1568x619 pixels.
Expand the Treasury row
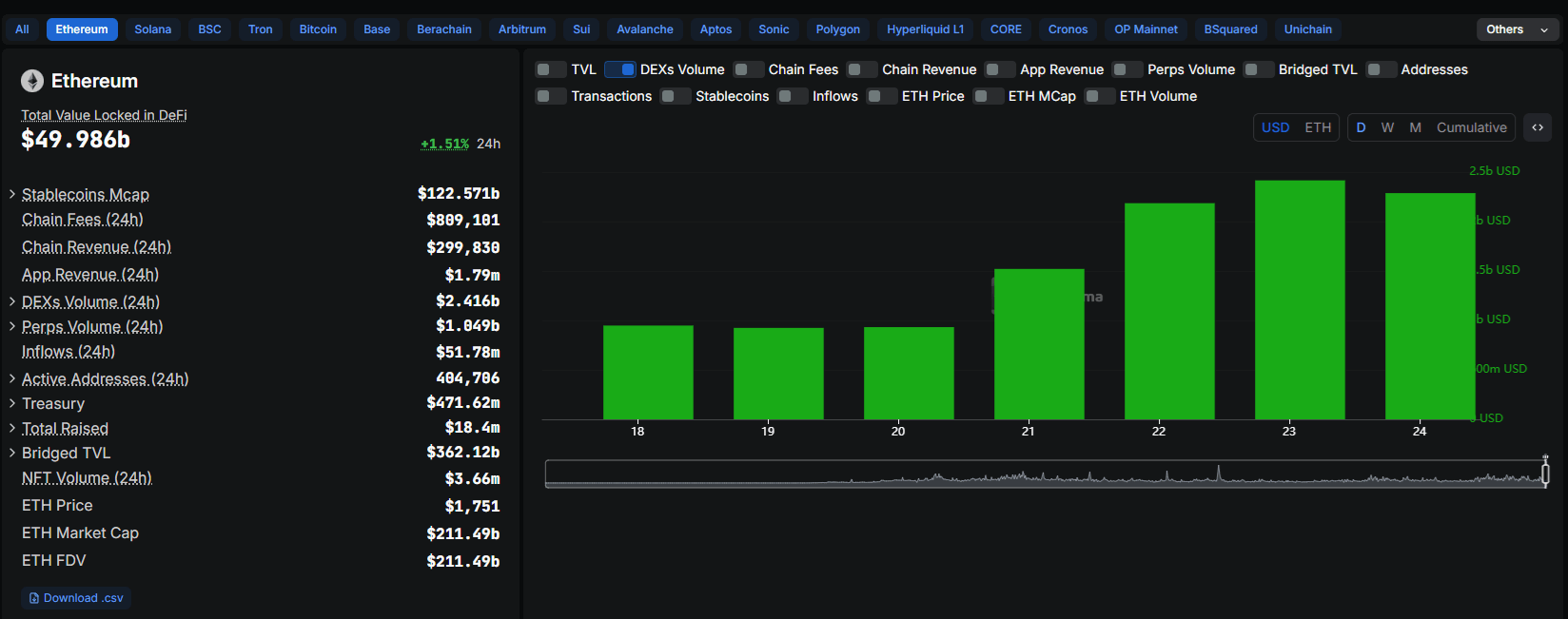[12, 403]
